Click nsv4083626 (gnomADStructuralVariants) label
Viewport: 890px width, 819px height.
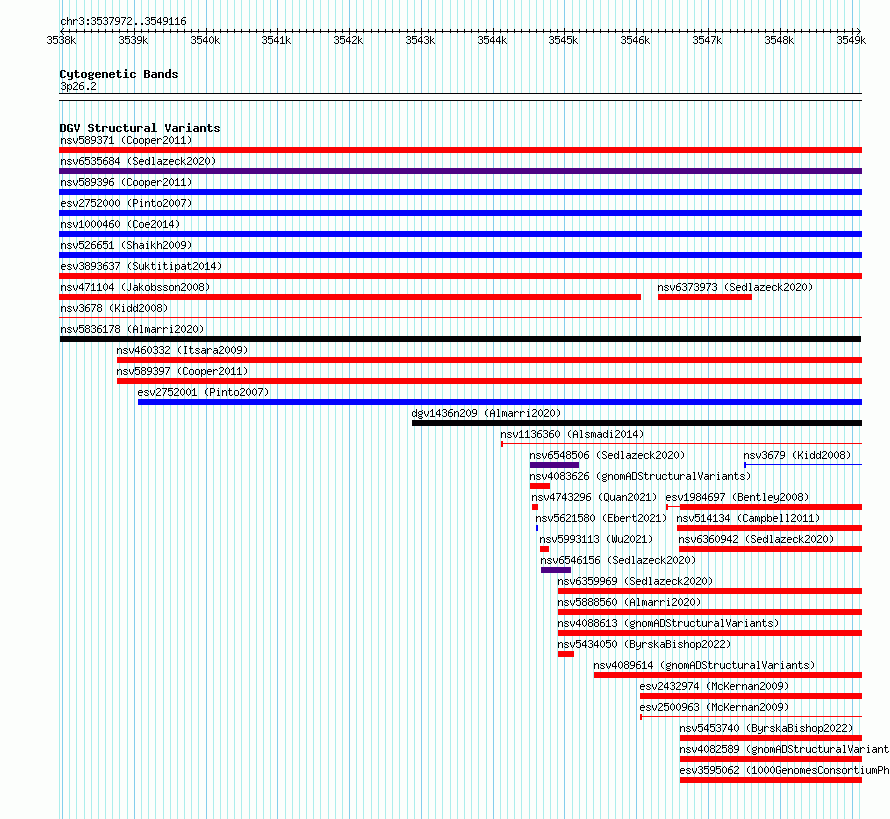(640, 476)
